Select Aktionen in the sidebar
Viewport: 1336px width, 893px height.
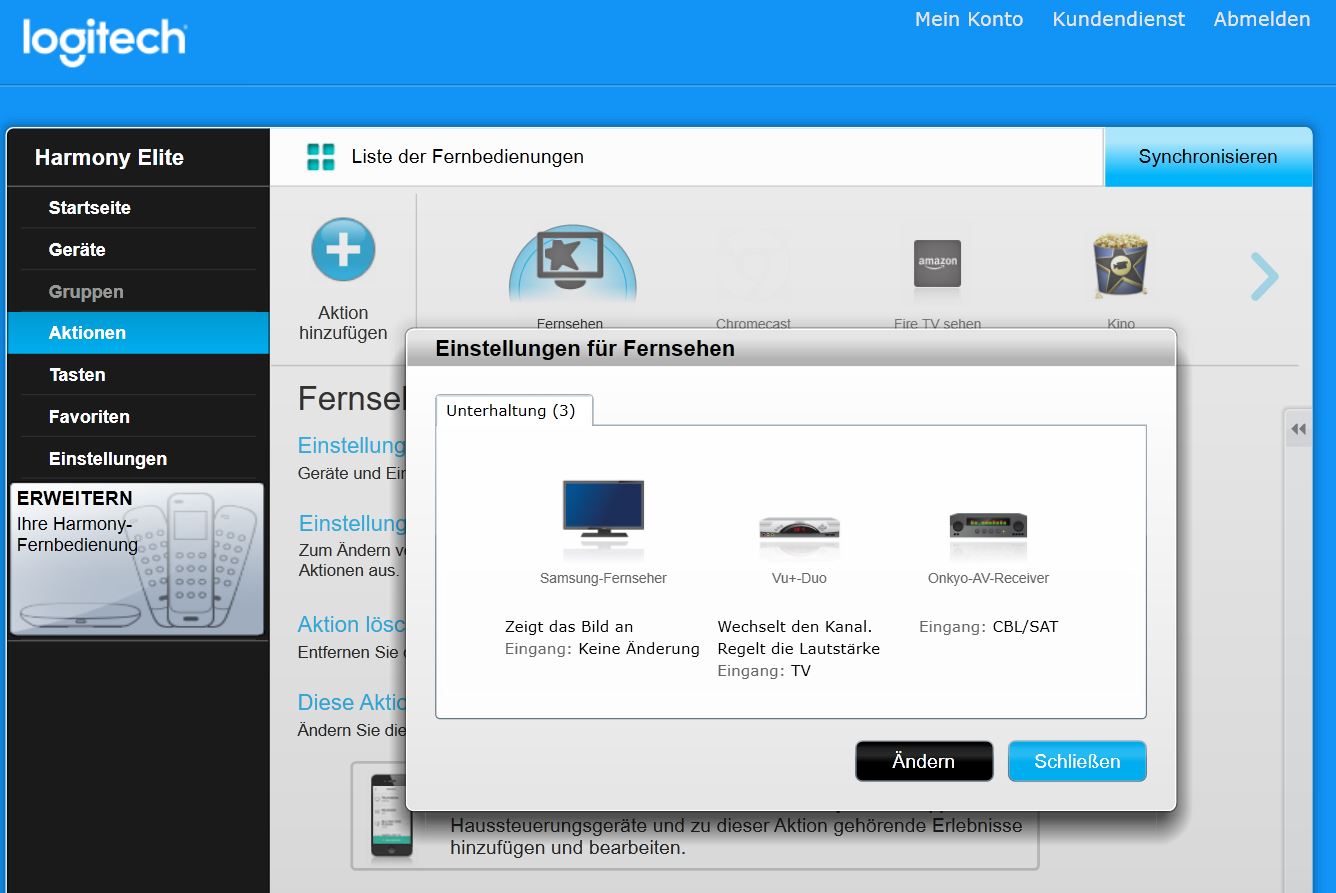(x=138, y=333)
